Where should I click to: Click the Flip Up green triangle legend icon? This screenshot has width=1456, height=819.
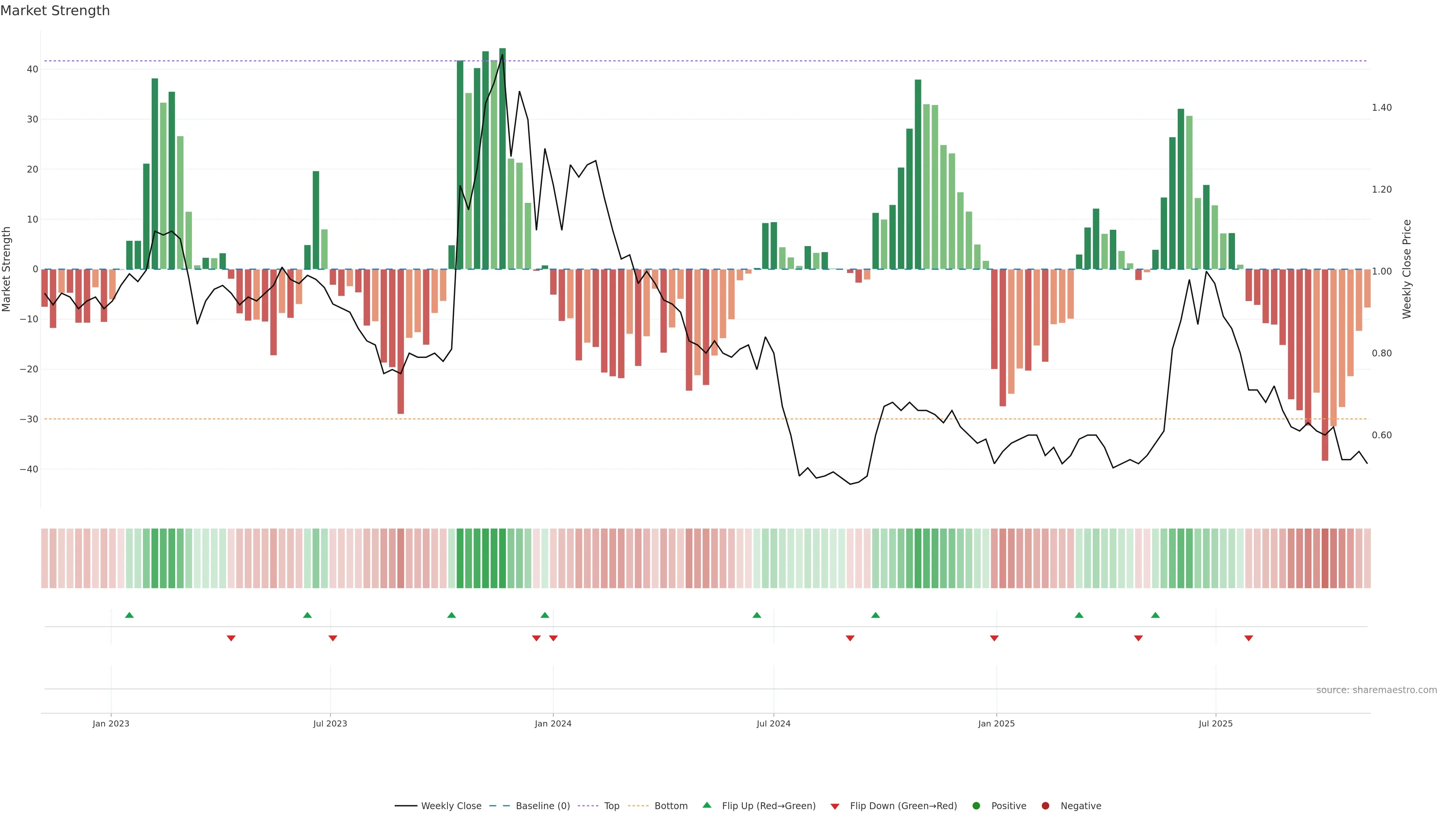pos(706,805)
